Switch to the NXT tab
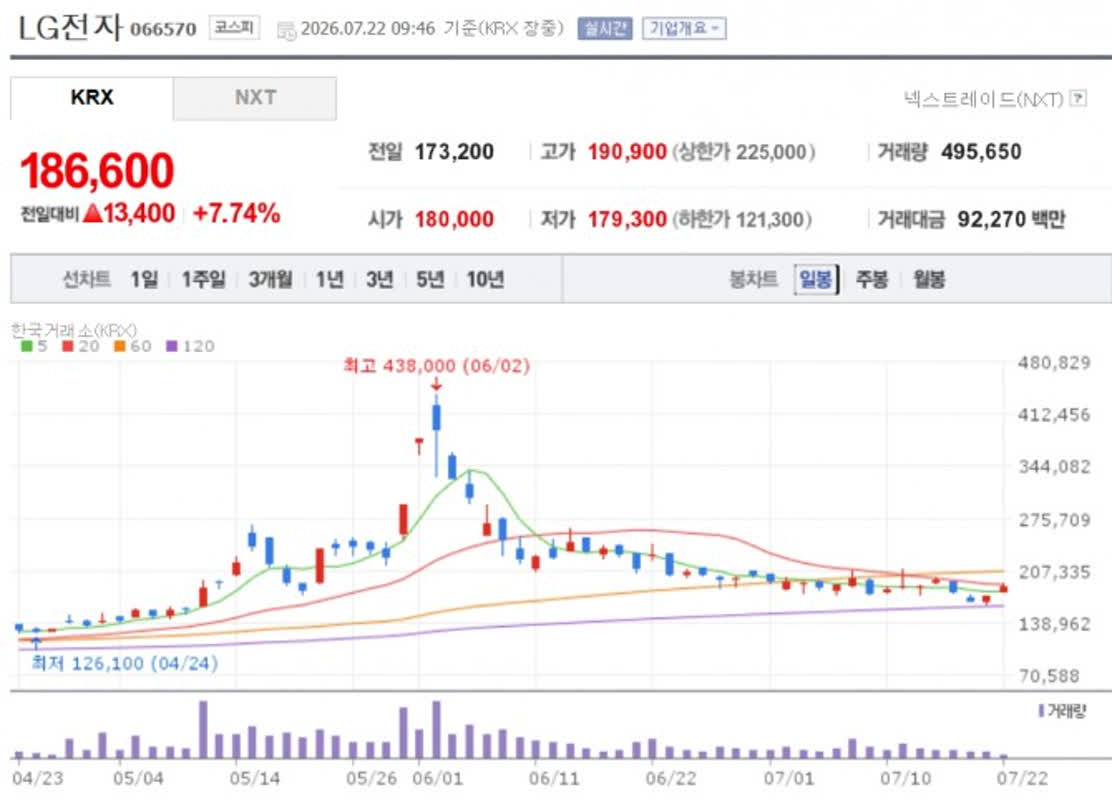Viewport: 1112px width, 800px height. pos(255,98)
